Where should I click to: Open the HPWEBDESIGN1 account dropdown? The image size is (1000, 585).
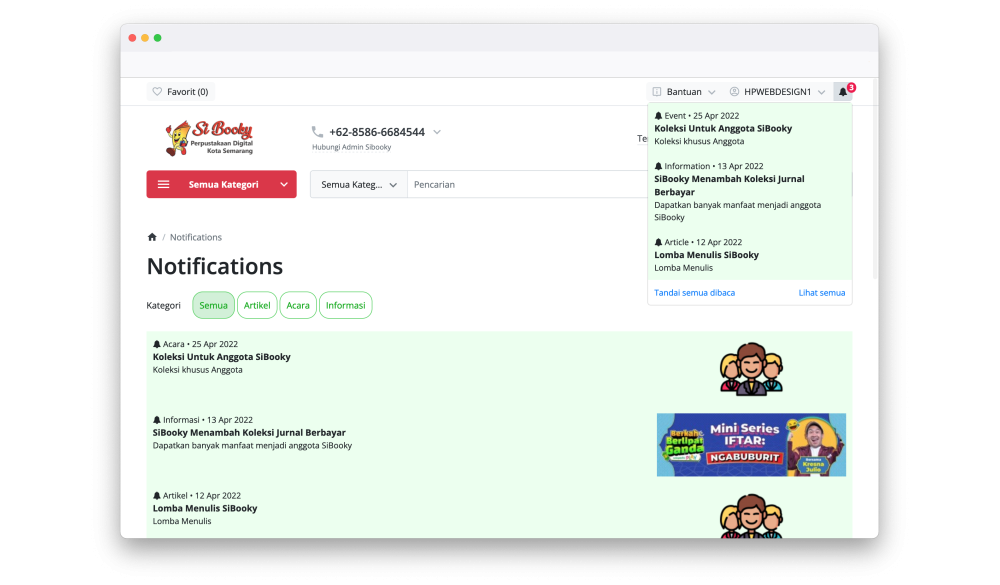pyautogui.click(x=821, y=92)
